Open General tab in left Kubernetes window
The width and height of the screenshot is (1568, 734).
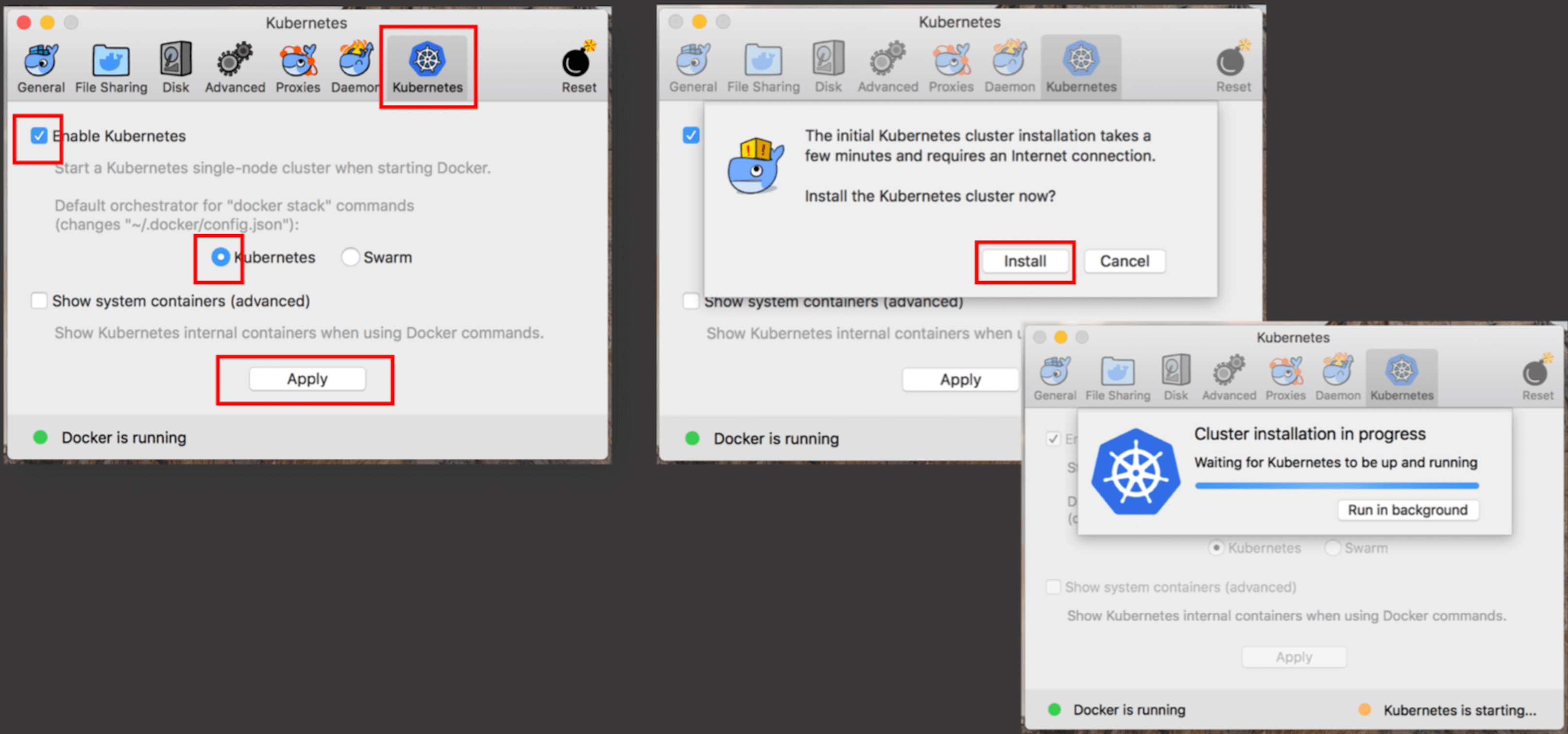click(x=41, y=67)
